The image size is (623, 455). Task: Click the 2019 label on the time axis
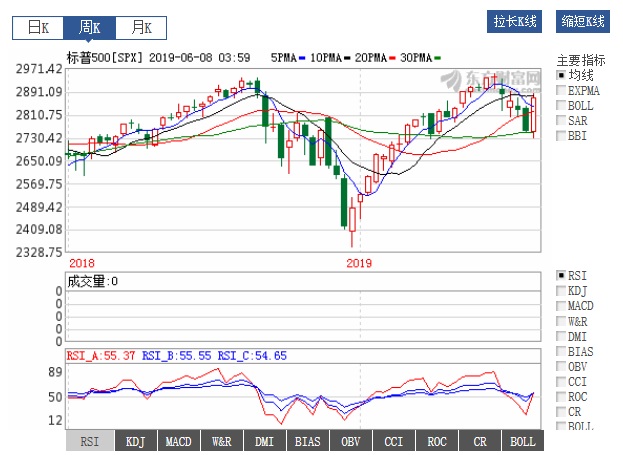coord(358,263)
